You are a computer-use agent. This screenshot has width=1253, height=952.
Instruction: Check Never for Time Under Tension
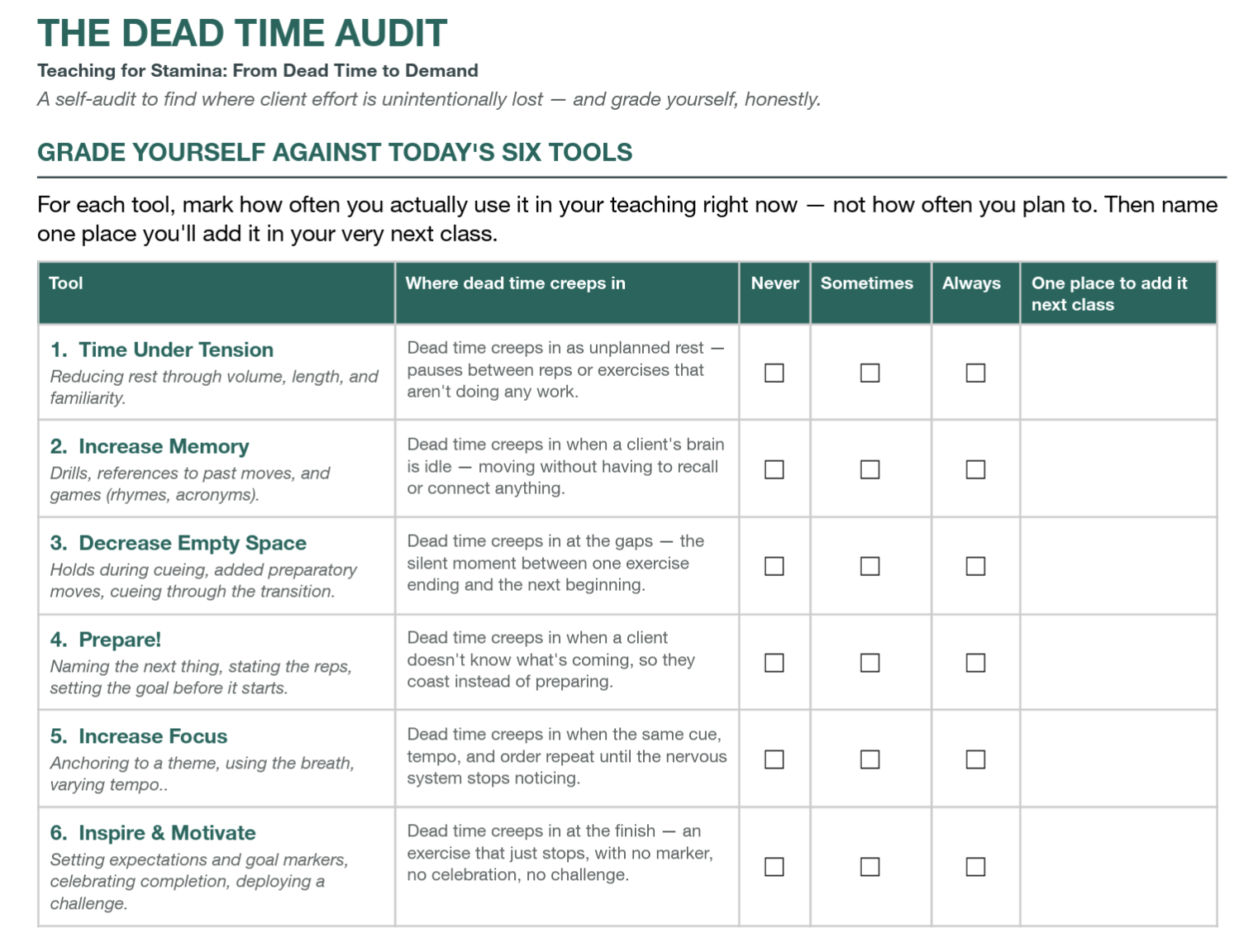click(774, 373)
